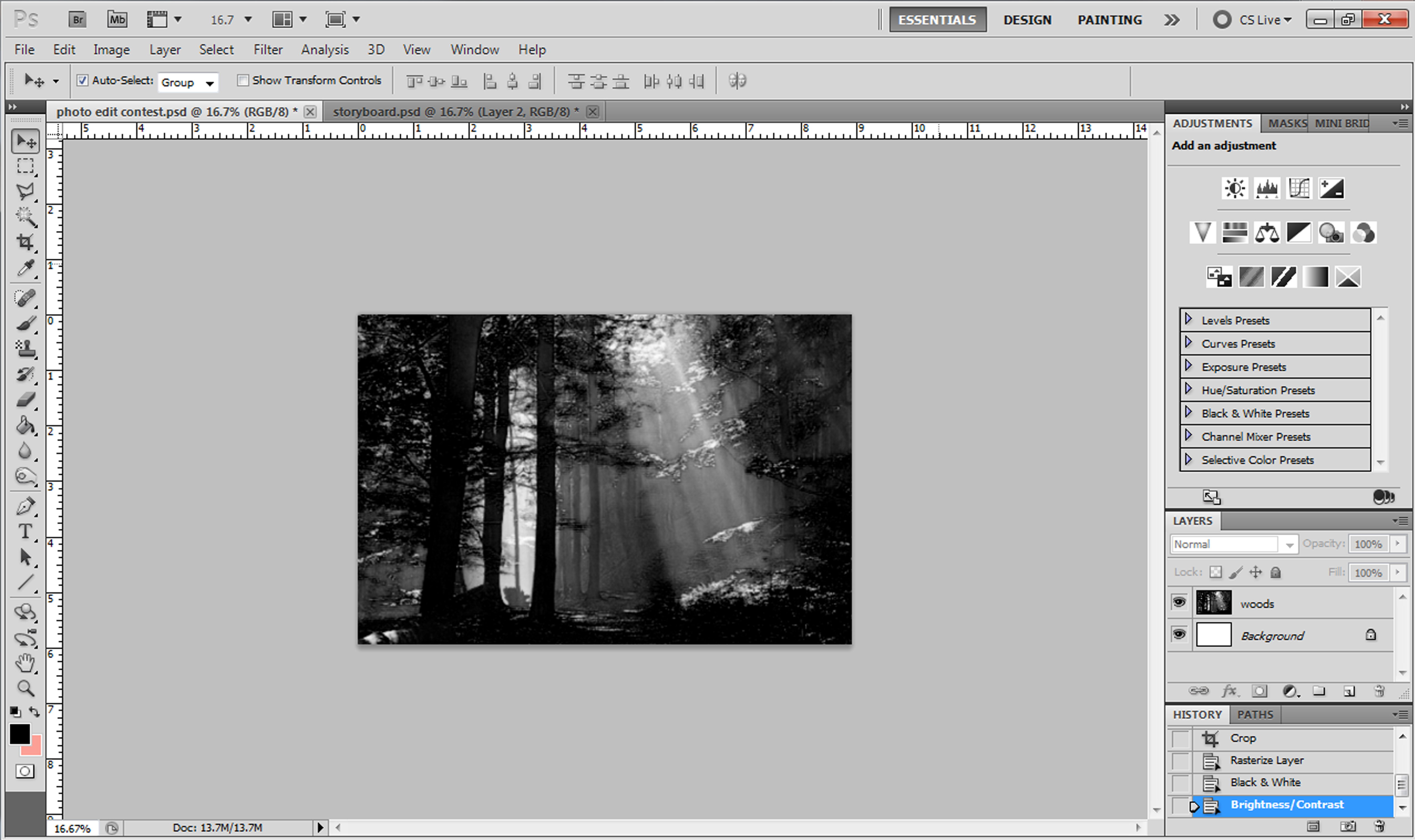Launch Adobe Bridge from top bar
The width and height of the screenshot is (1415, 840).
coord(77,20)
